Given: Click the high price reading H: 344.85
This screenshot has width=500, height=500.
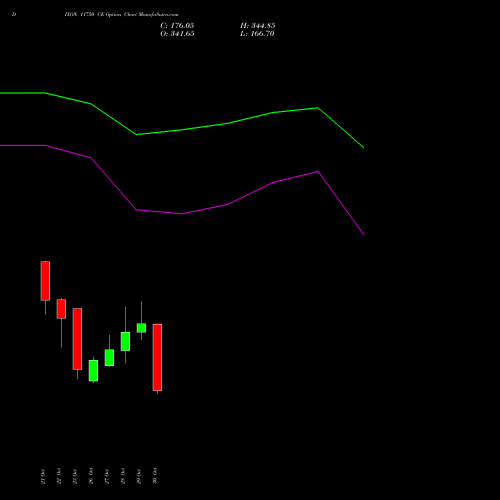Looking at the screenshot, I should 258,26.
